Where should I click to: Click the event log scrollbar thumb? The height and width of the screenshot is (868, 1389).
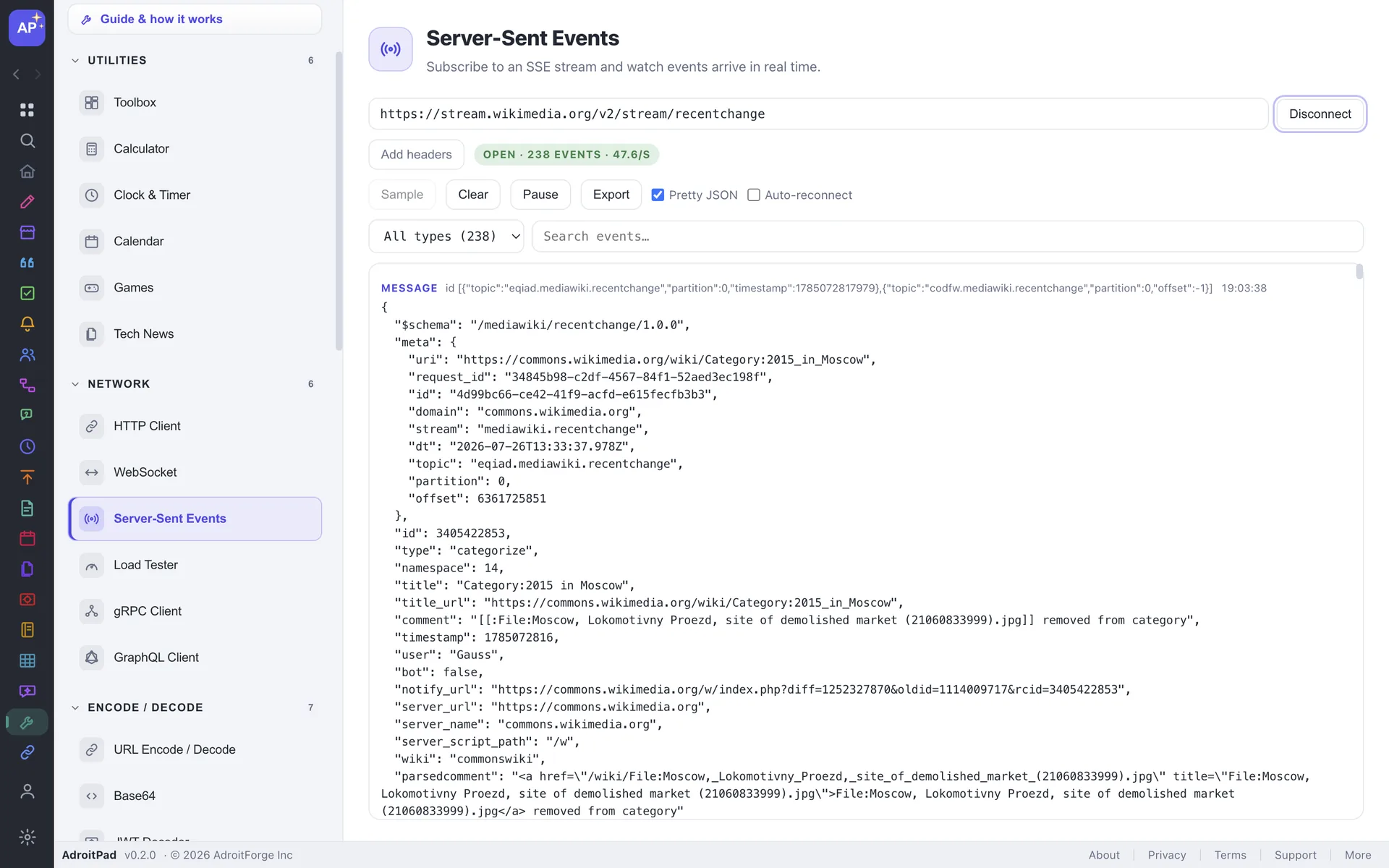[x=1359, y=272]
